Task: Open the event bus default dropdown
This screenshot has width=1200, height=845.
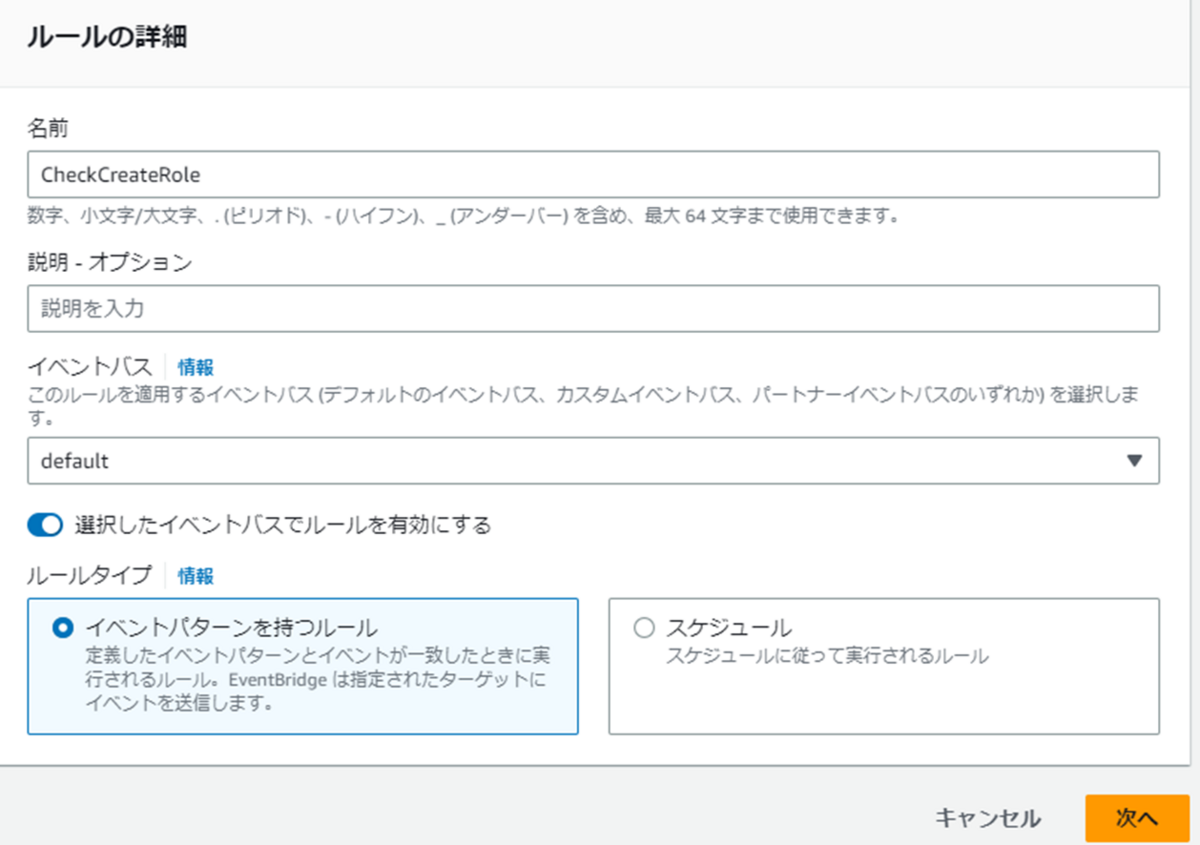Action: (593, 461)
